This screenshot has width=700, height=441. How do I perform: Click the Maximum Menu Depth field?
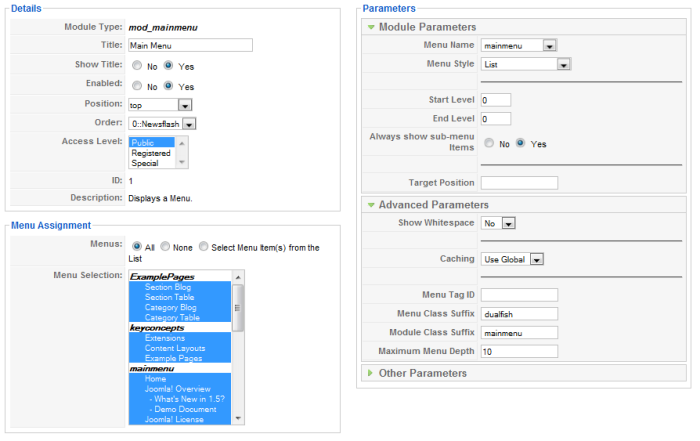(x=520, y=351)
